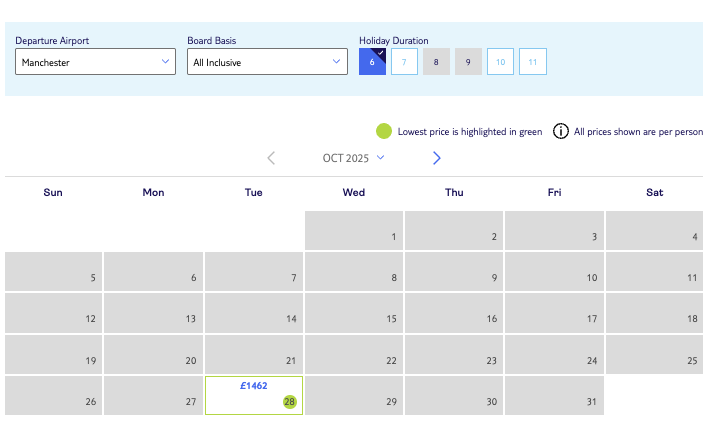The image size is (726, 428).
Task: Click the green highlighted date 28
Action: (290, 401)
